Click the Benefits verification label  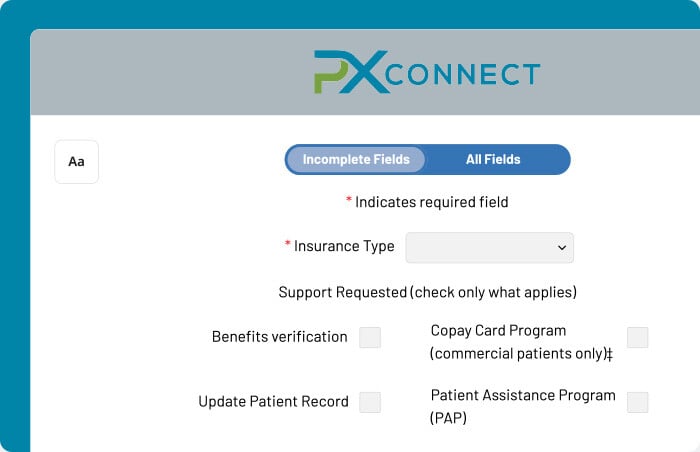pyautogui.click(x=279, y=337)
